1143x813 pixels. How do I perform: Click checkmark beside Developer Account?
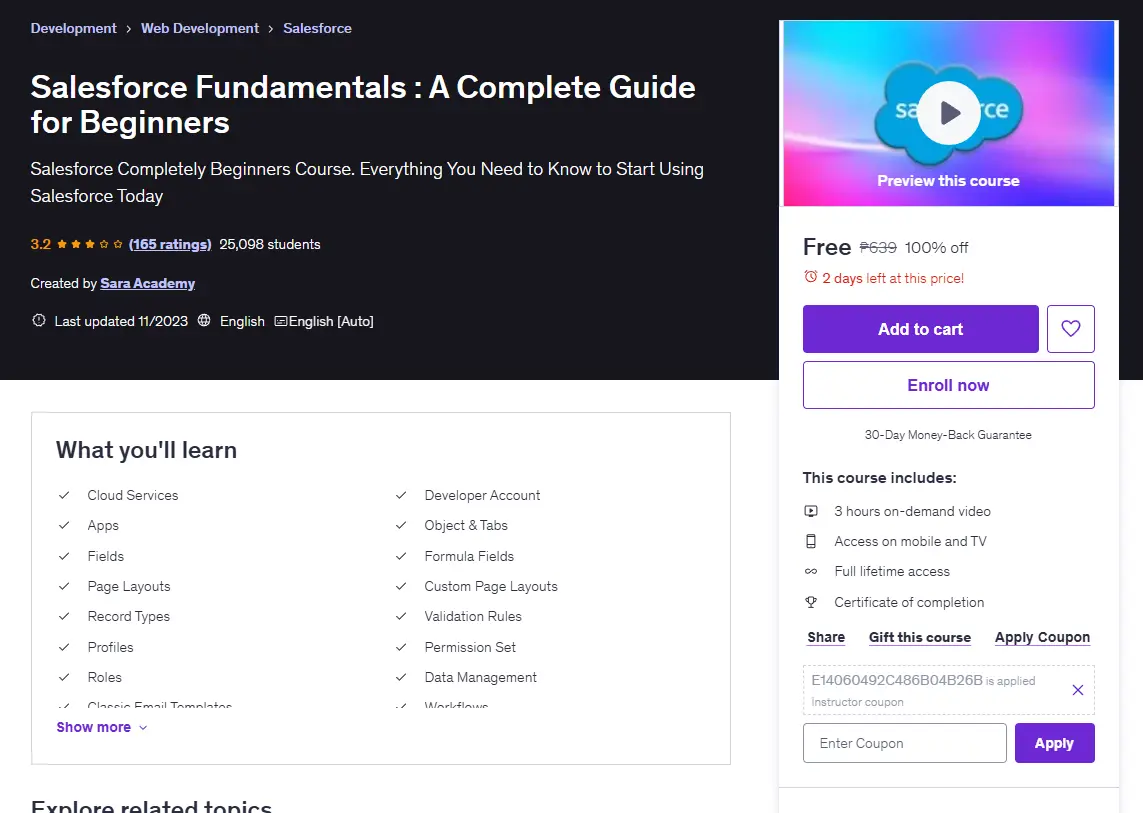401,495
